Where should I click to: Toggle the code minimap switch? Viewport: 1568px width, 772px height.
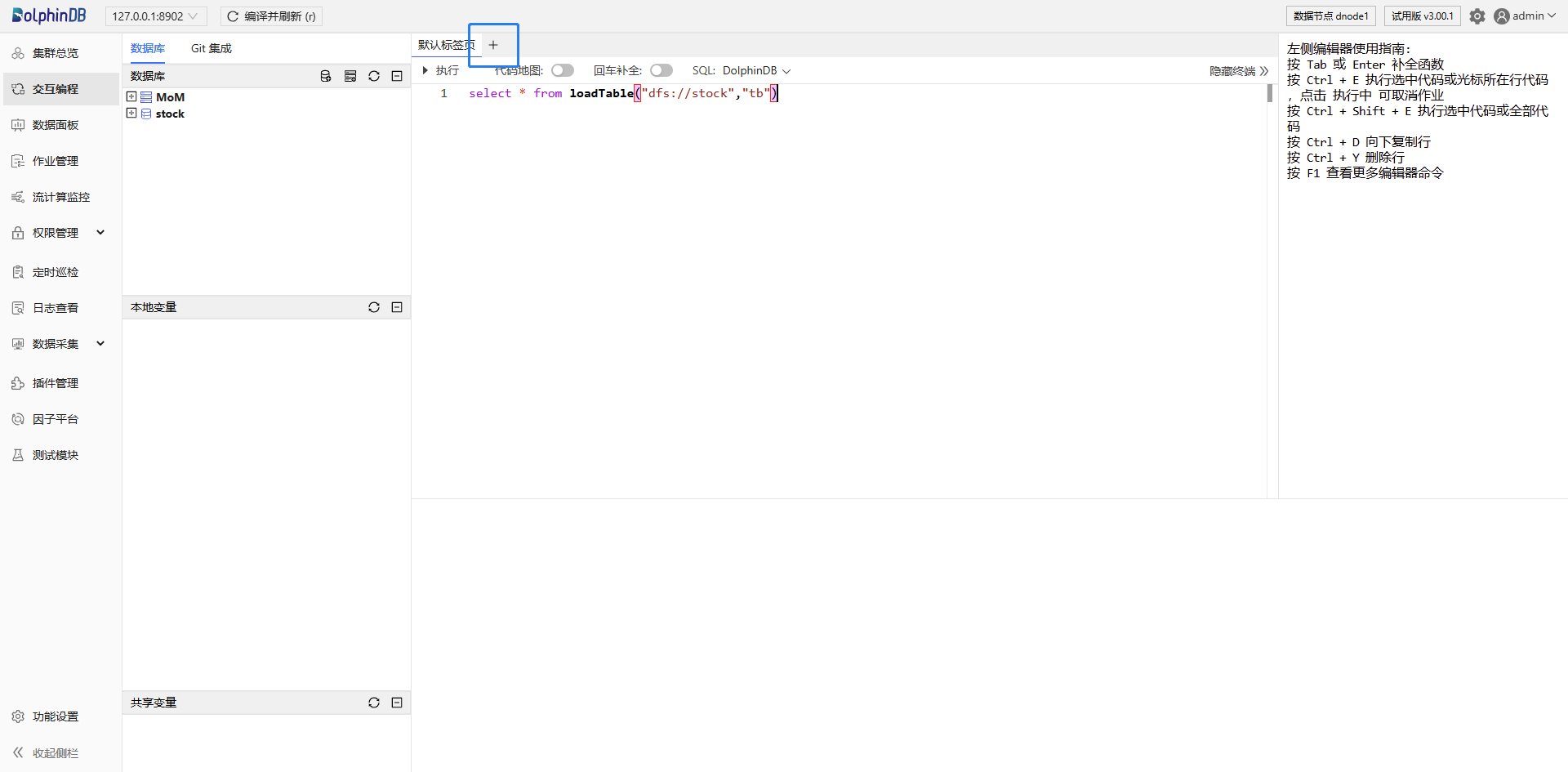[x=563, y=70]
